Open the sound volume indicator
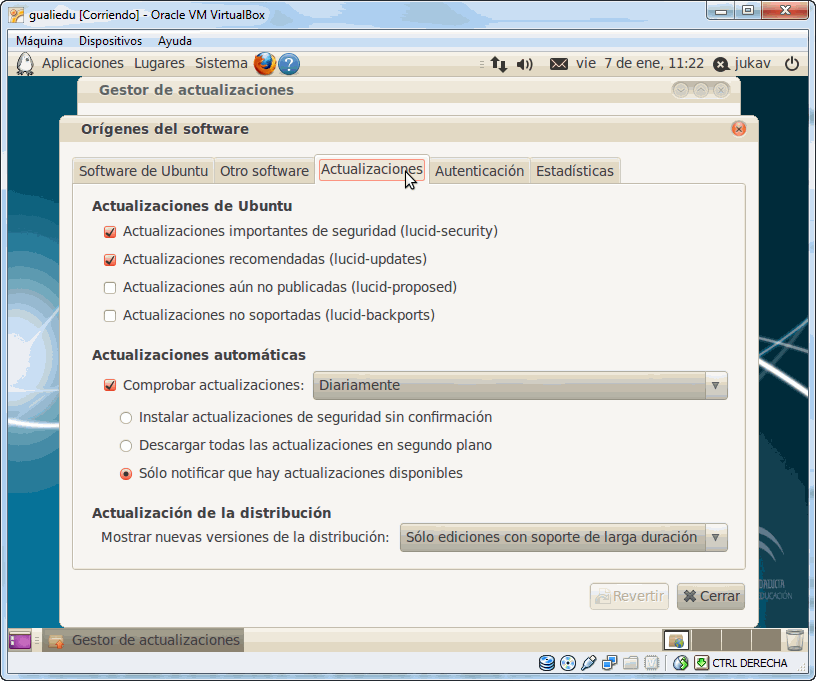Viewport: 816px width, 681px height. [524, 64]
